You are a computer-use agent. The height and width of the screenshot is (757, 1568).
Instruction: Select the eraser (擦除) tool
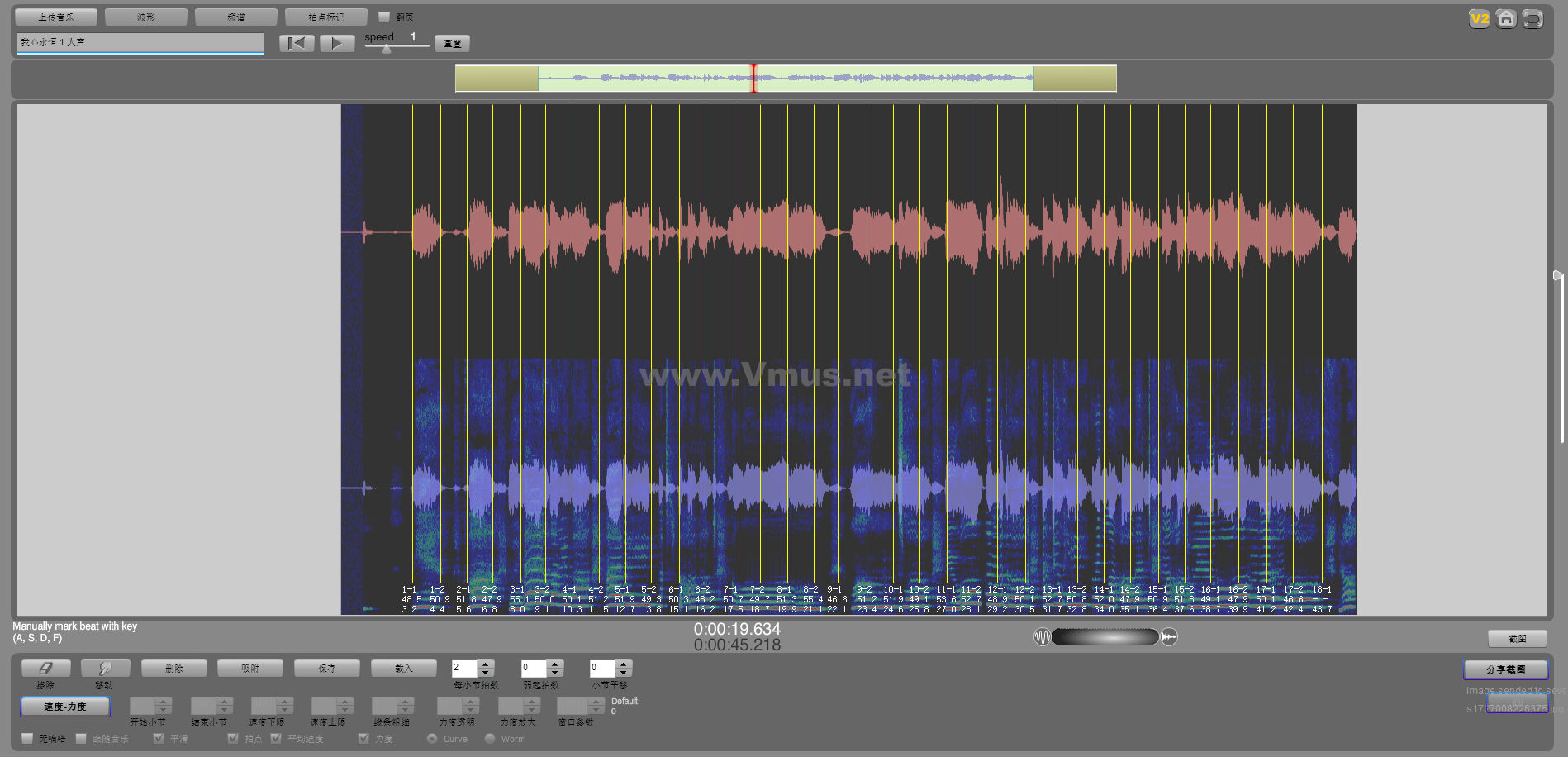(x=45, y=669)
